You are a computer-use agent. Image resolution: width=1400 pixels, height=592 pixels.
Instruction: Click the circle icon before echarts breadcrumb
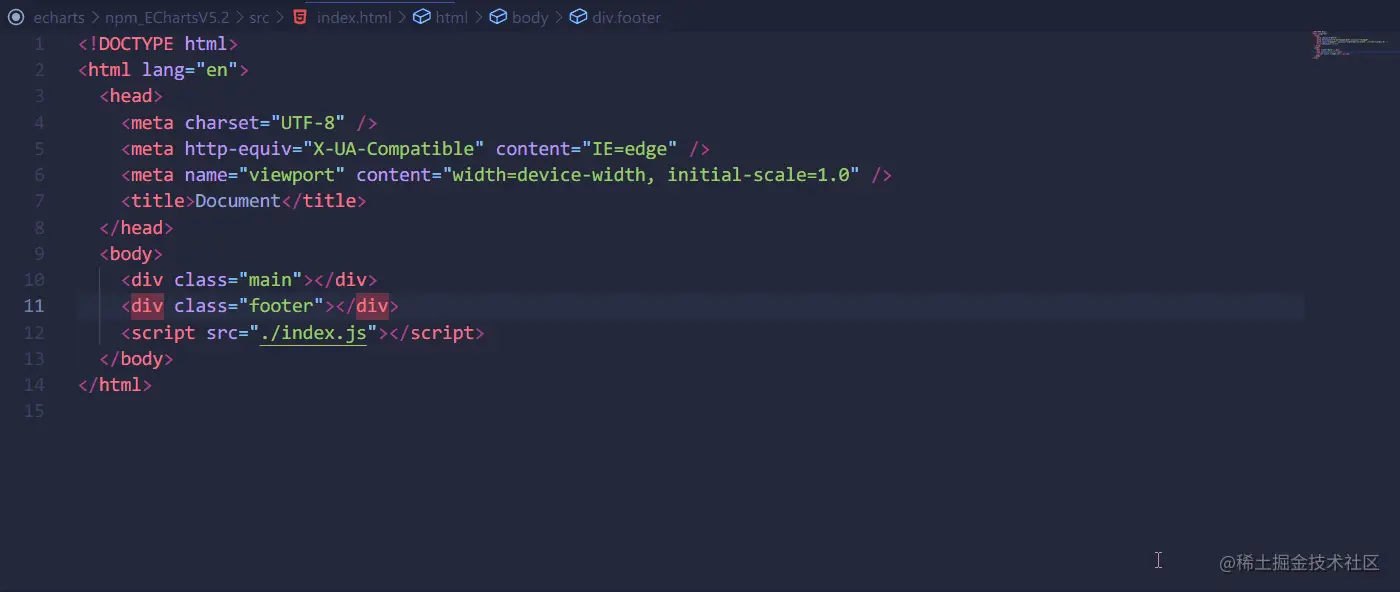[15, 17]
